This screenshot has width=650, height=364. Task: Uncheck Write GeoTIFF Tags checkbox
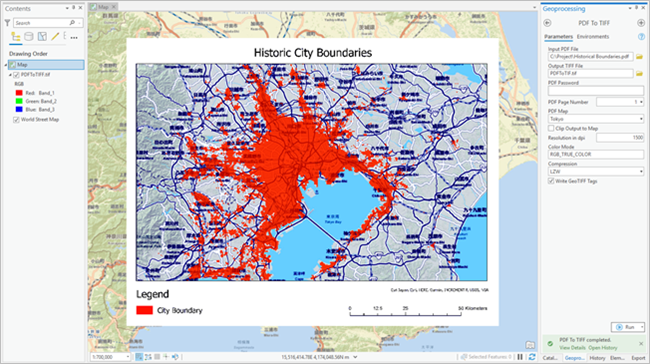[551, 181]
